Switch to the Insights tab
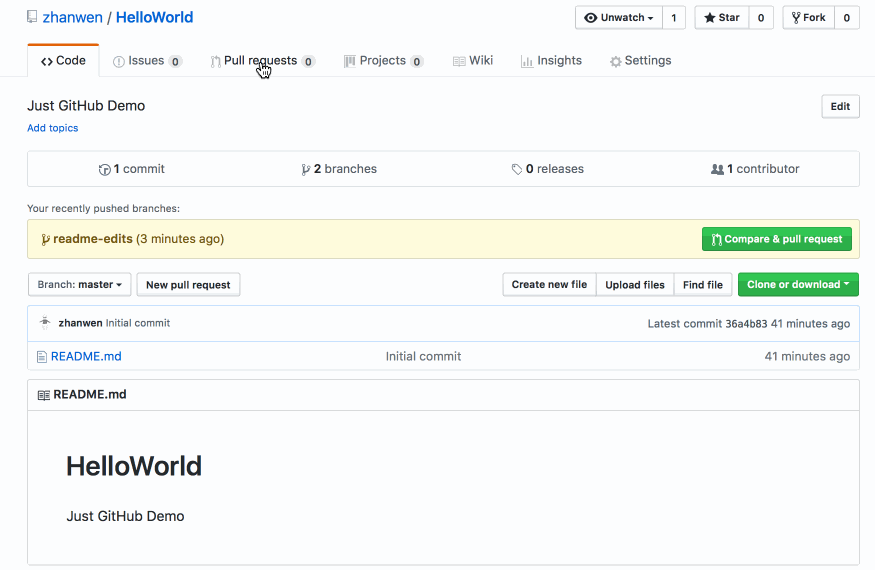This screenshot has height=570, width=875. pyautogui.click(x=551, y=60)
